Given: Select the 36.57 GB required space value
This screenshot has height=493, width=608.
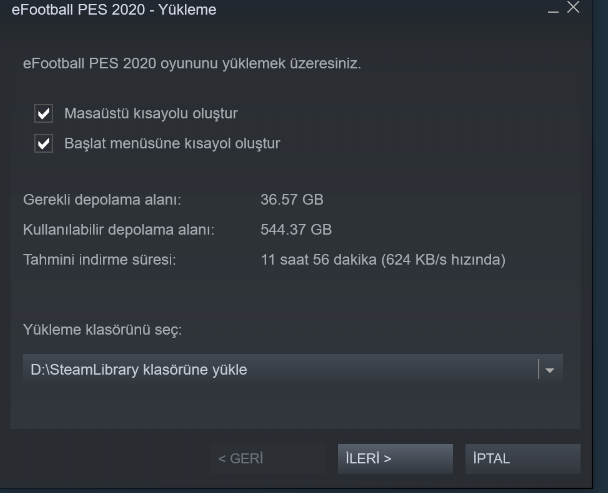Looking at the screenshot, I should point(292,199).
